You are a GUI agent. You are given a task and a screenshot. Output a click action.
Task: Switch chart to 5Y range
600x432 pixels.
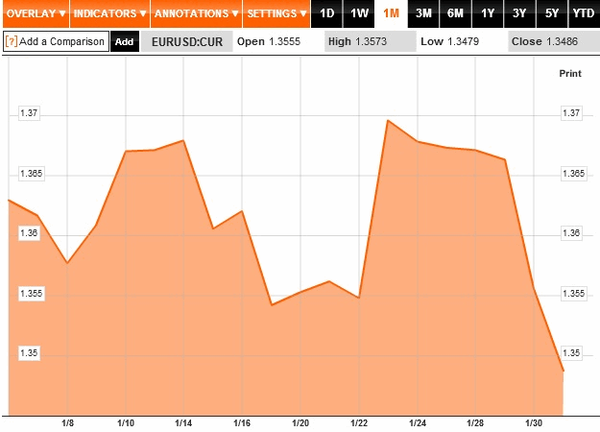[552, 14]
